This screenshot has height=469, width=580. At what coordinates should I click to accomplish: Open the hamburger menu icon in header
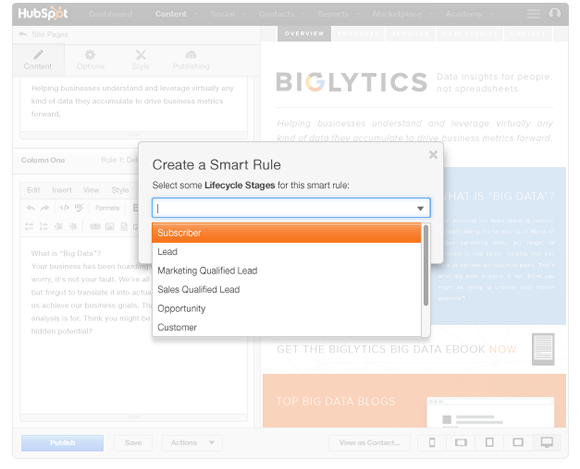pyautogui.click(x=533, y=14)
